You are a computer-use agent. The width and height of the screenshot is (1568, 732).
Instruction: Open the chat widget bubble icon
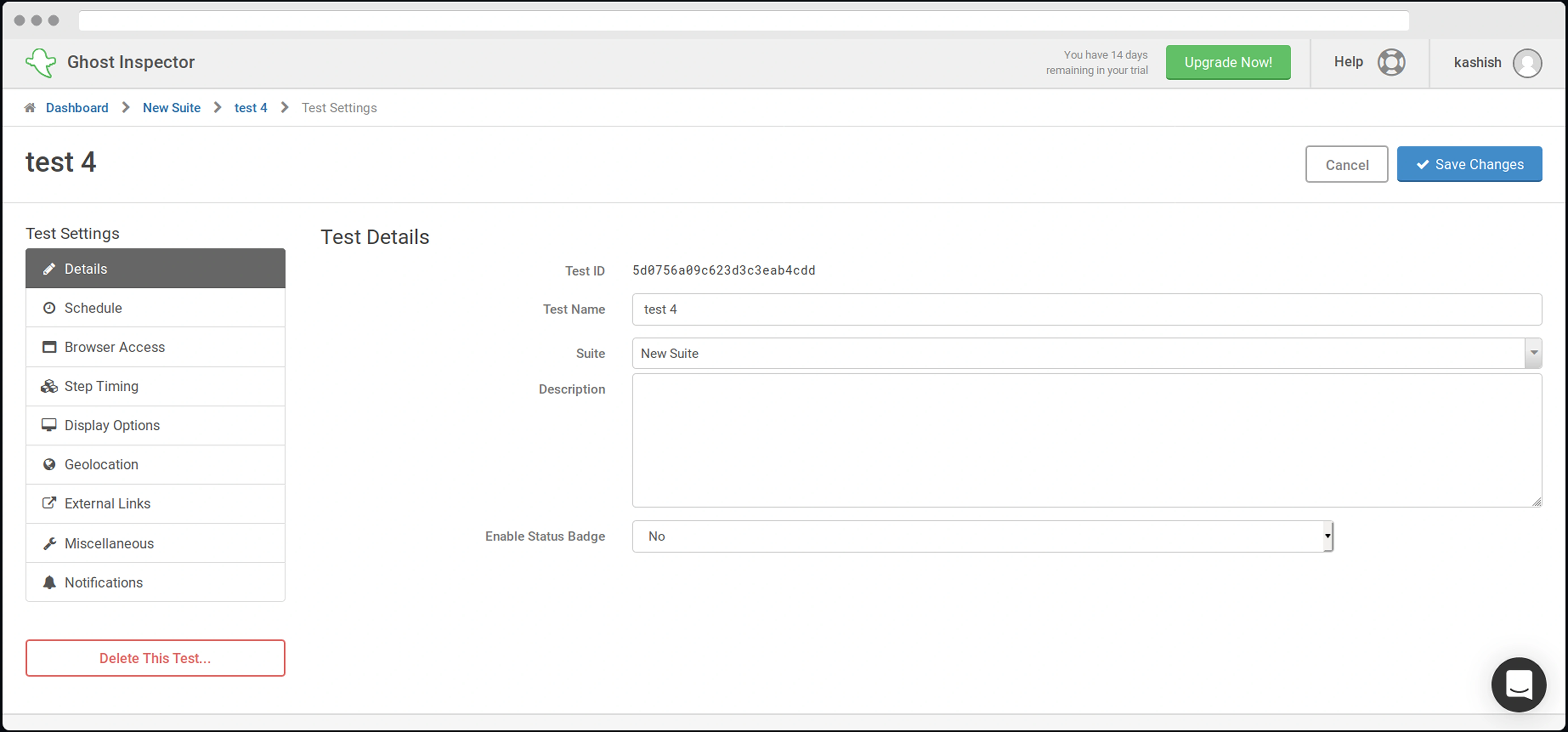coord(1518,684)
